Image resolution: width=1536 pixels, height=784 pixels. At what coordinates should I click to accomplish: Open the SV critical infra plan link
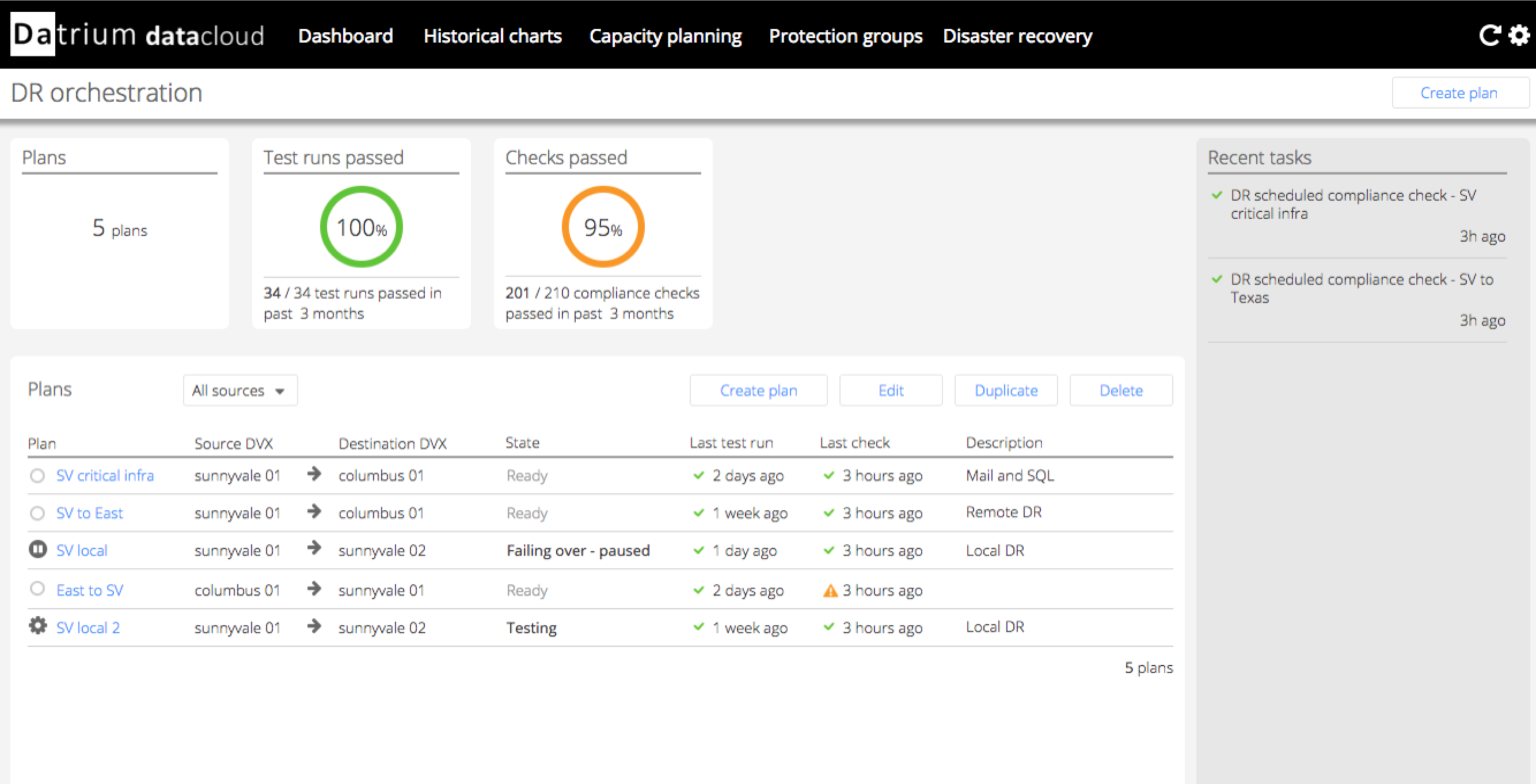(x=105, y=476)
